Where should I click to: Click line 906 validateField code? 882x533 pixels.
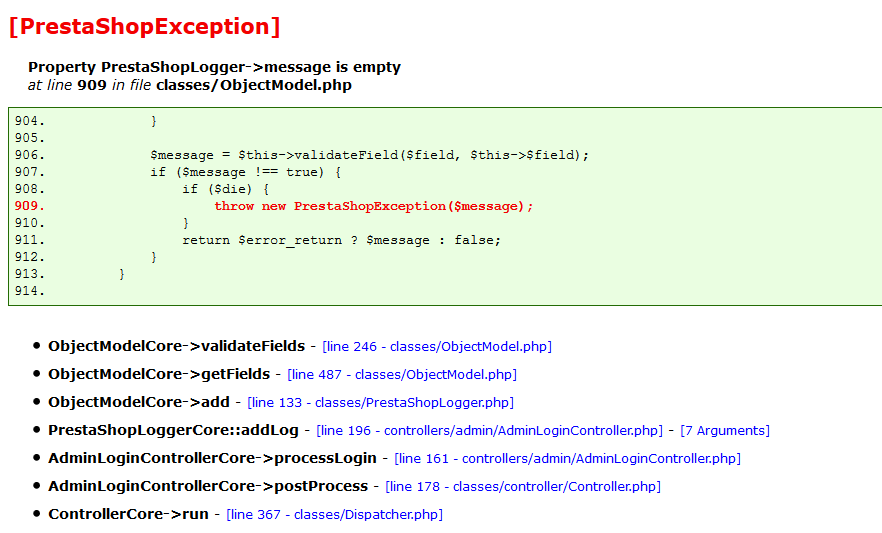coord(370,155)
